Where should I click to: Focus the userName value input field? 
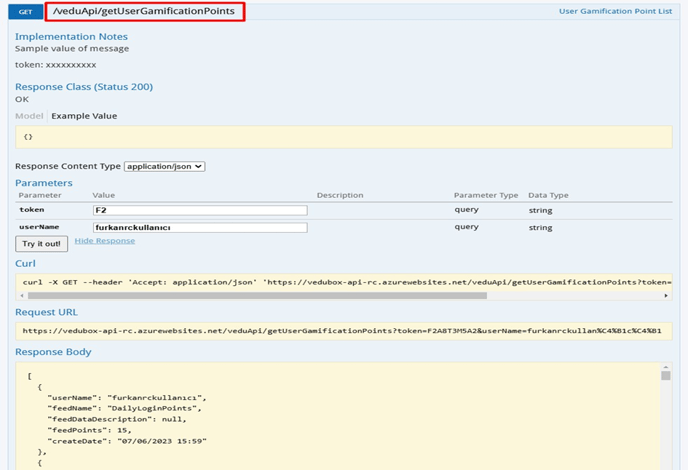pos(199,228)
